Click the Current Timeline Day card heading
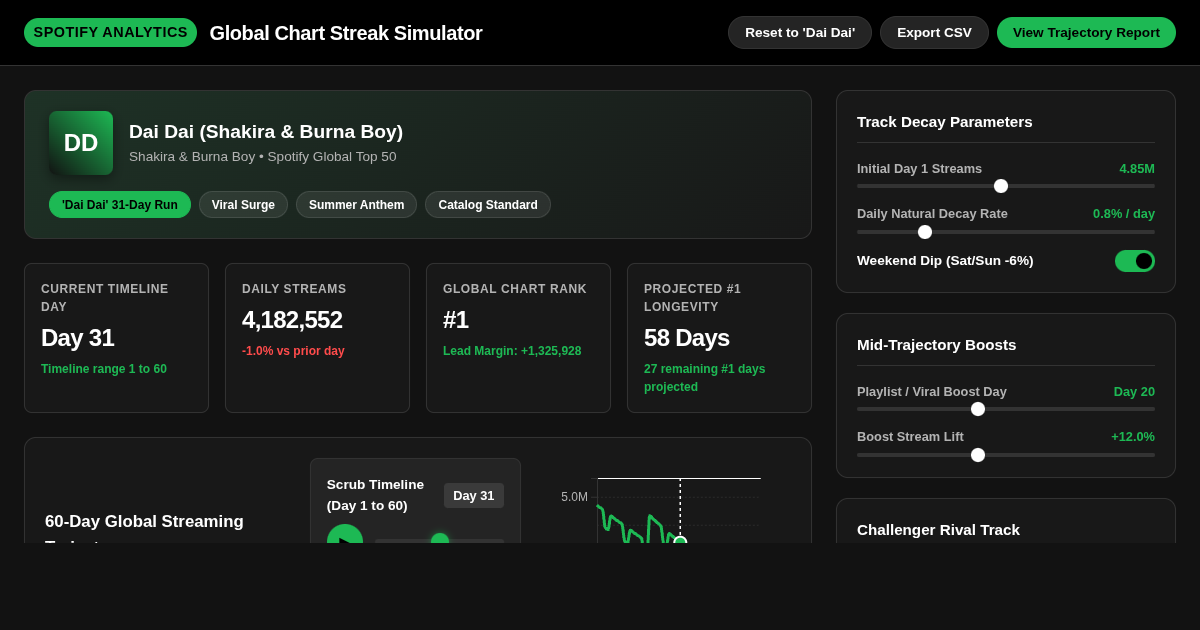 [x=105, y=298]
